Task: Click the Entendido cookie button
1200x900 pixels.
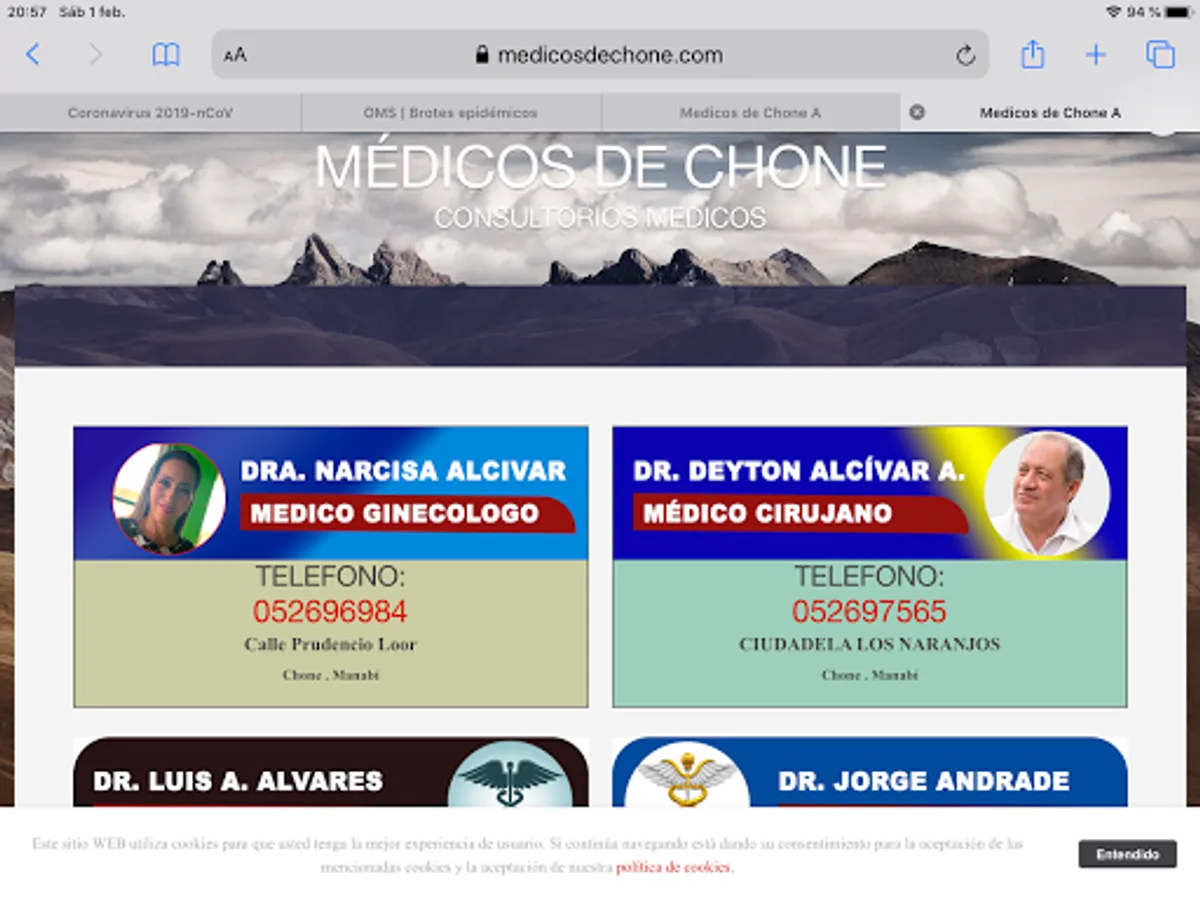Action: click(1127, 854)
